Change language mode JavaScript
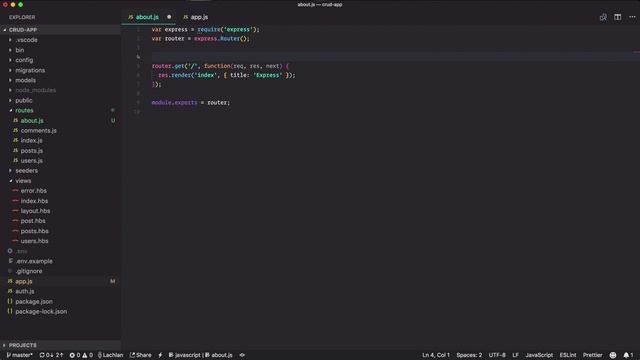 pos(539,355)
